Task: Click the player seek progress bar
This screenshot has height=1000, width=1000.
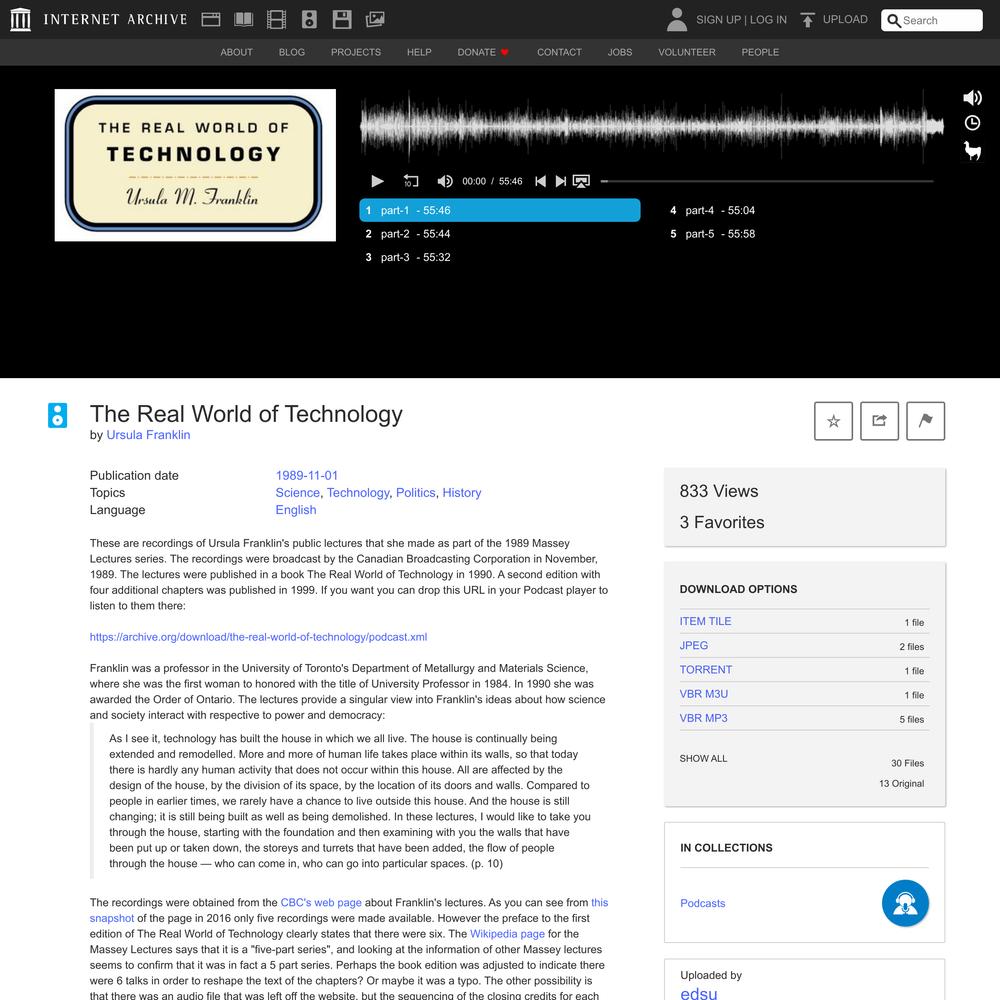Action: point(767,181)
